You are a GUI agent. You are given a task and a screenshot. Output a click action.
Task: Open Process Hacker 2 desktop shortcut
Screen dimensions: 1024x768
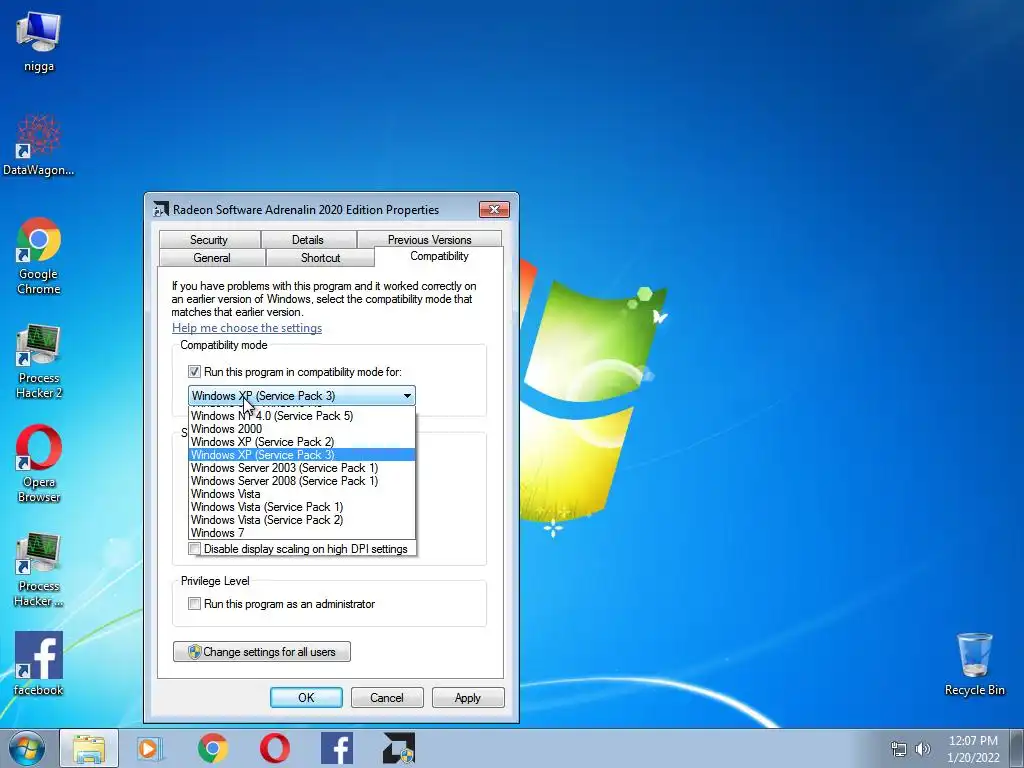(x=39, y=360)
